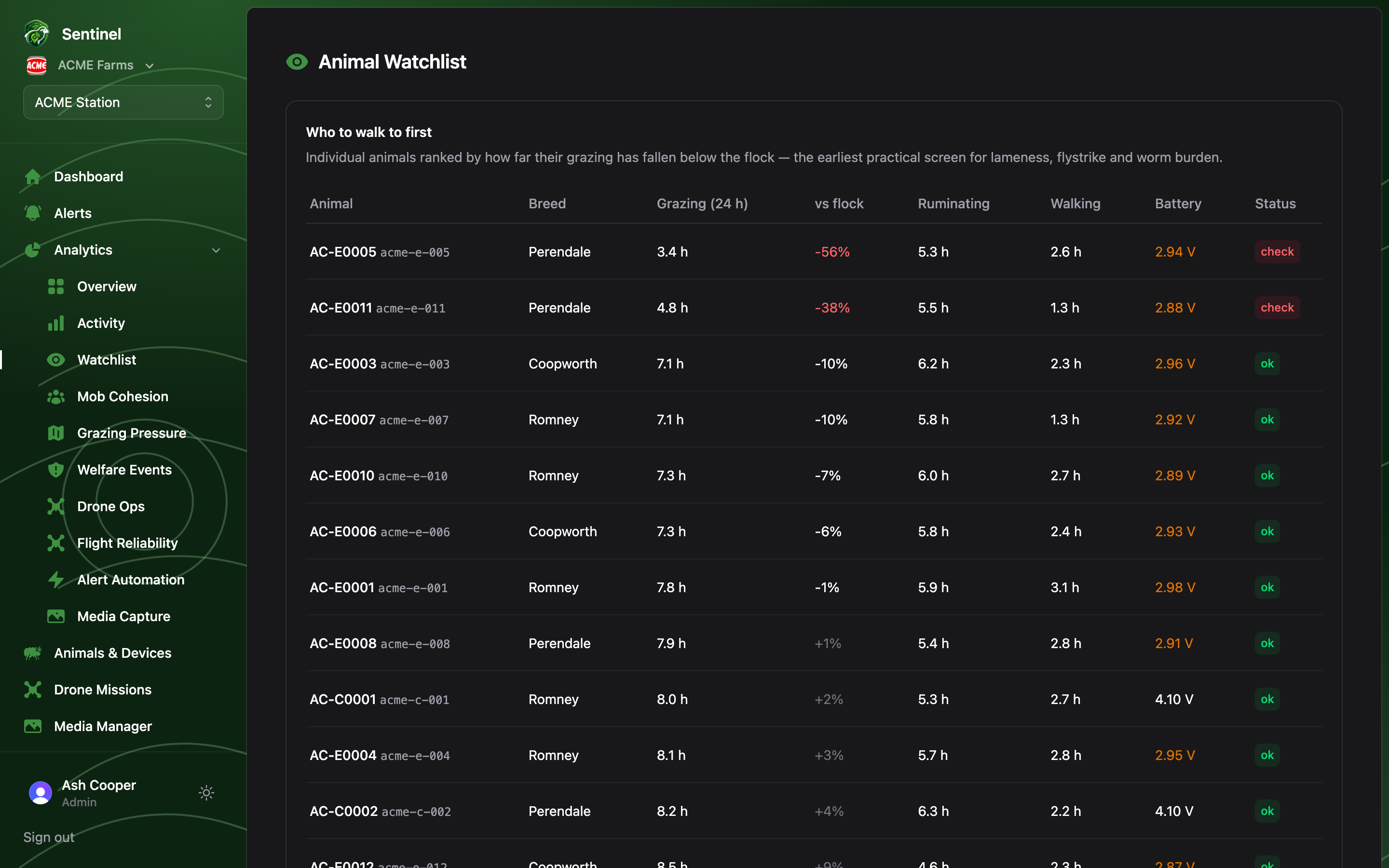The width and height of the screenshot is (1389, 868).
Task: Click the Sign out link
Action: (49, 837)
